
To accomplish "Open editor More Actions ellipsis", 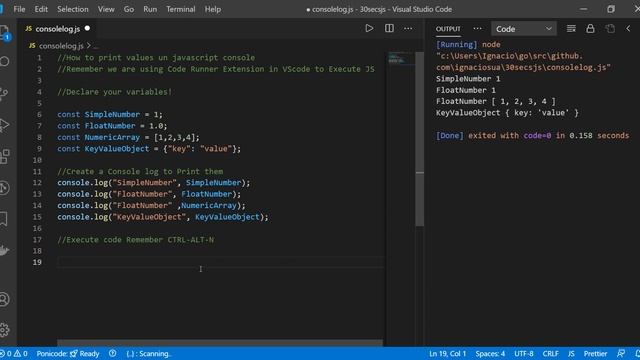I will pyautogui.click(x=408, y=29).
